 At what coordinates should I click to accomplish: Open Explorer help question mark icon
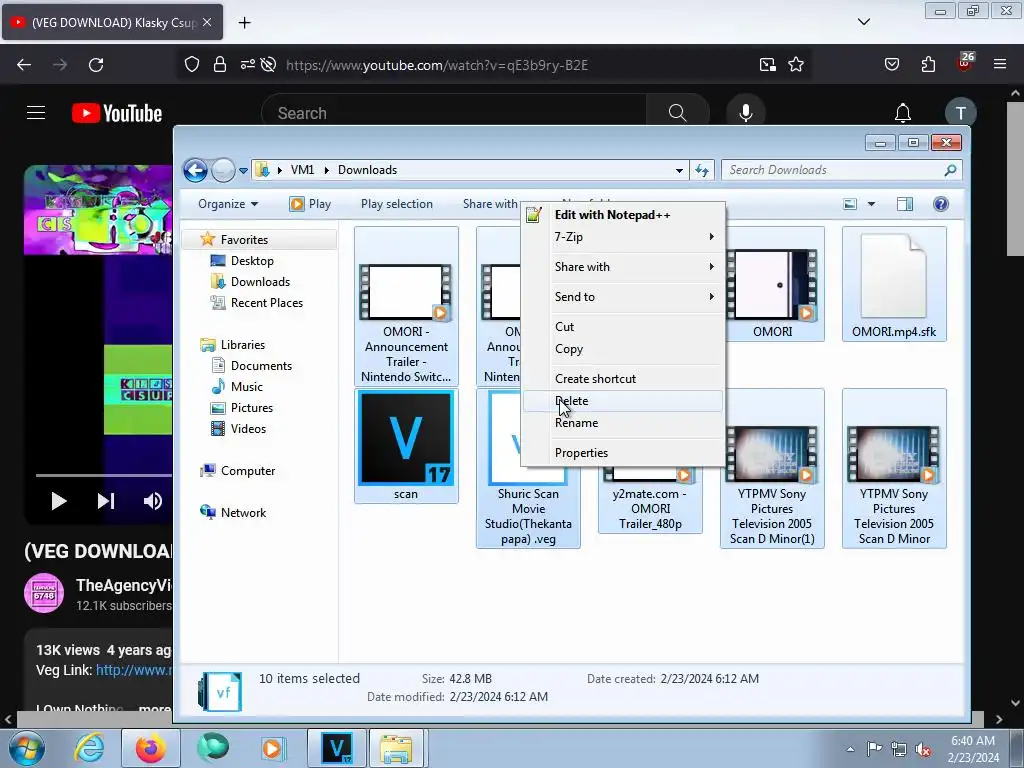pyautogui.click(x=940, y=204)
